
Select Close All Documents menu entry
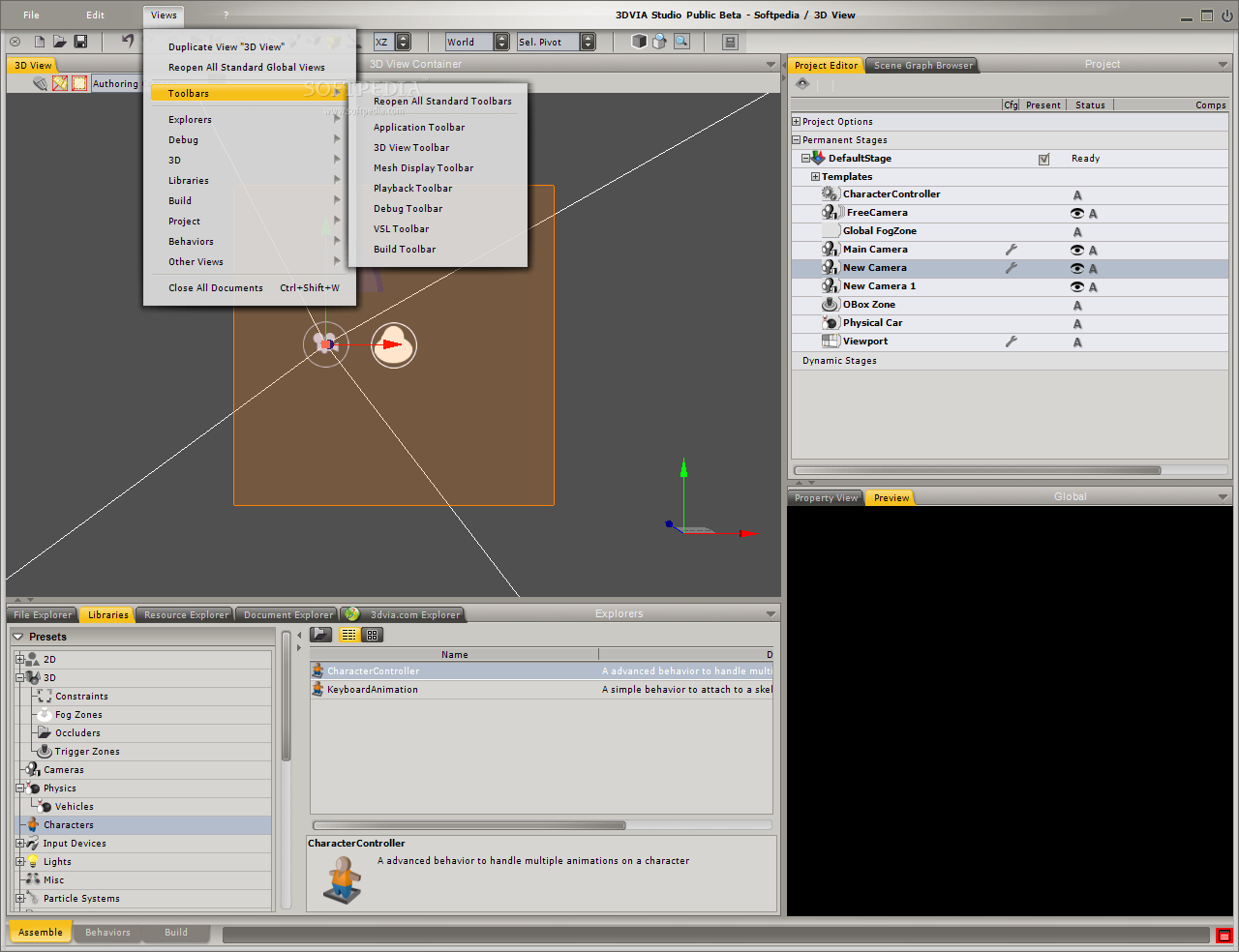click(254, 288)
